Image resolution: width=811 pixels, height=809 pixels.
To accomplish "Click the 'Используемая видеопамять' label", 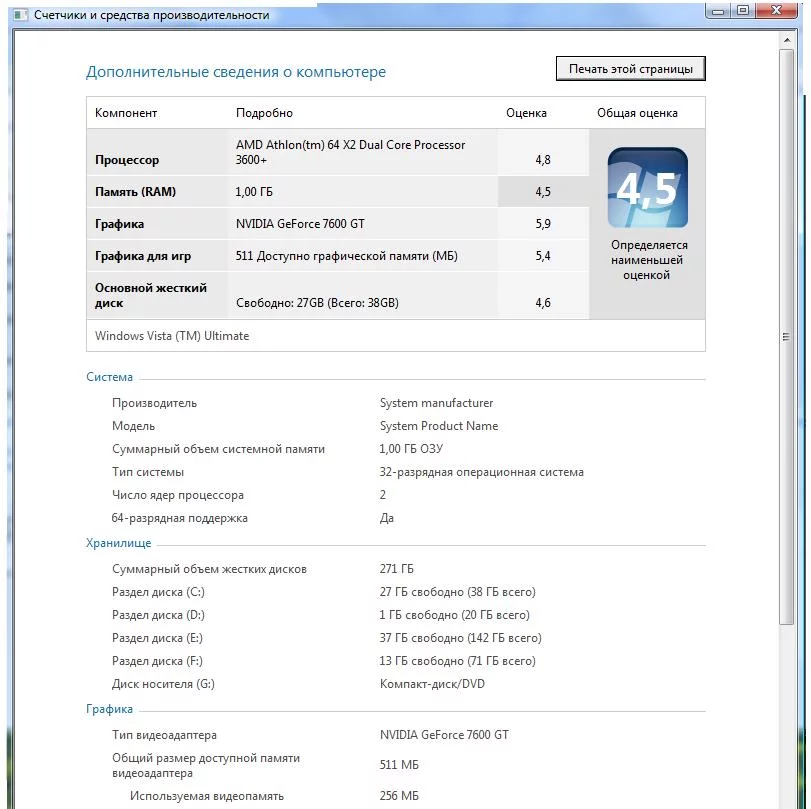I will pyautogui.click(x=206, y=796).
